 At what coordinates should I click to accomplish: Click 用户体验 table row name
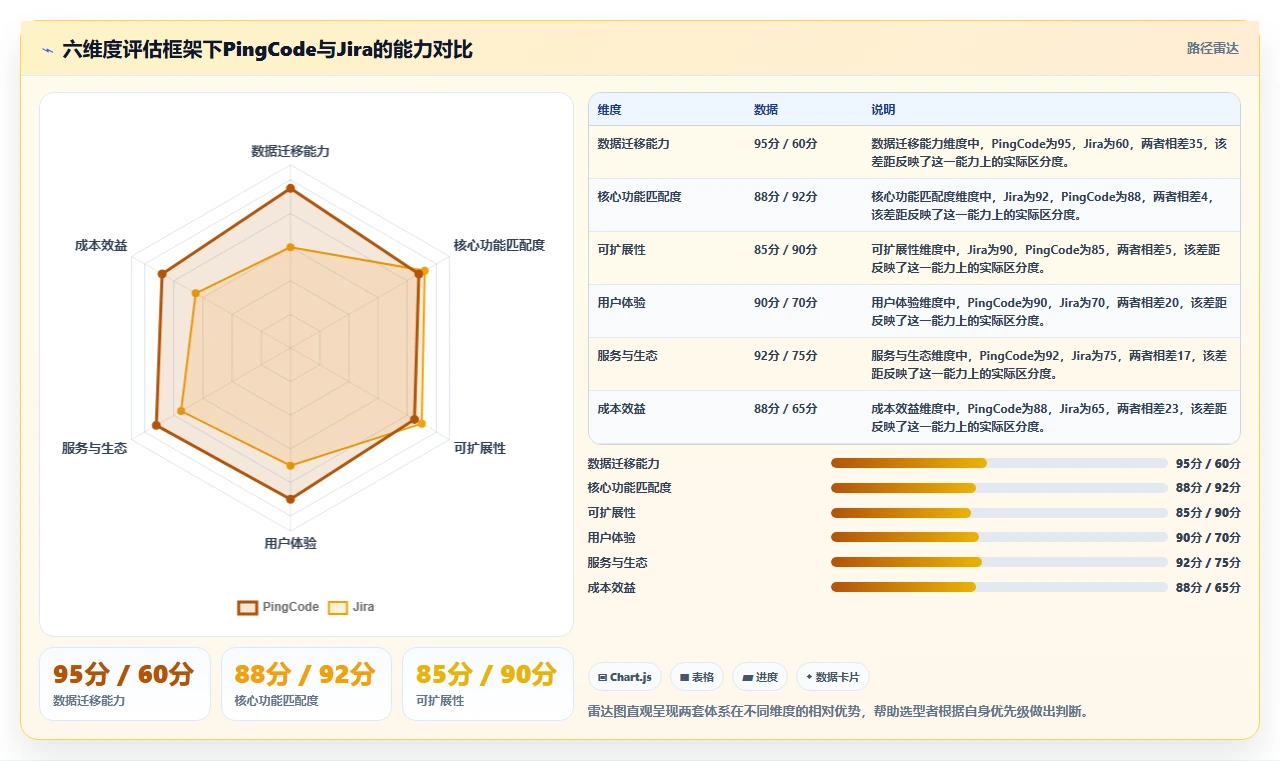coord(621,302)
